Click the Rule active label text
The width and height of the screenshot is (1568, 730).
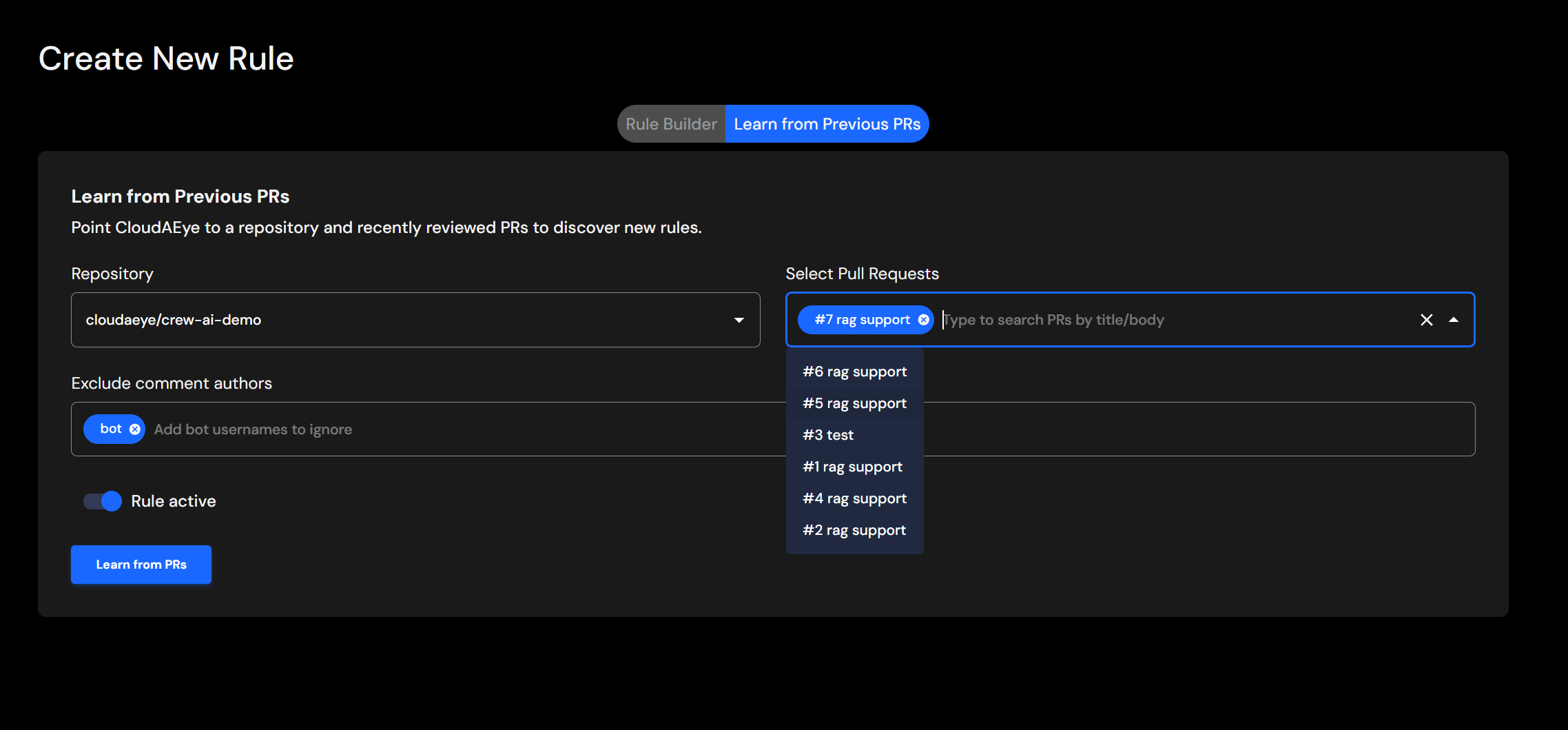pos(174,501)
